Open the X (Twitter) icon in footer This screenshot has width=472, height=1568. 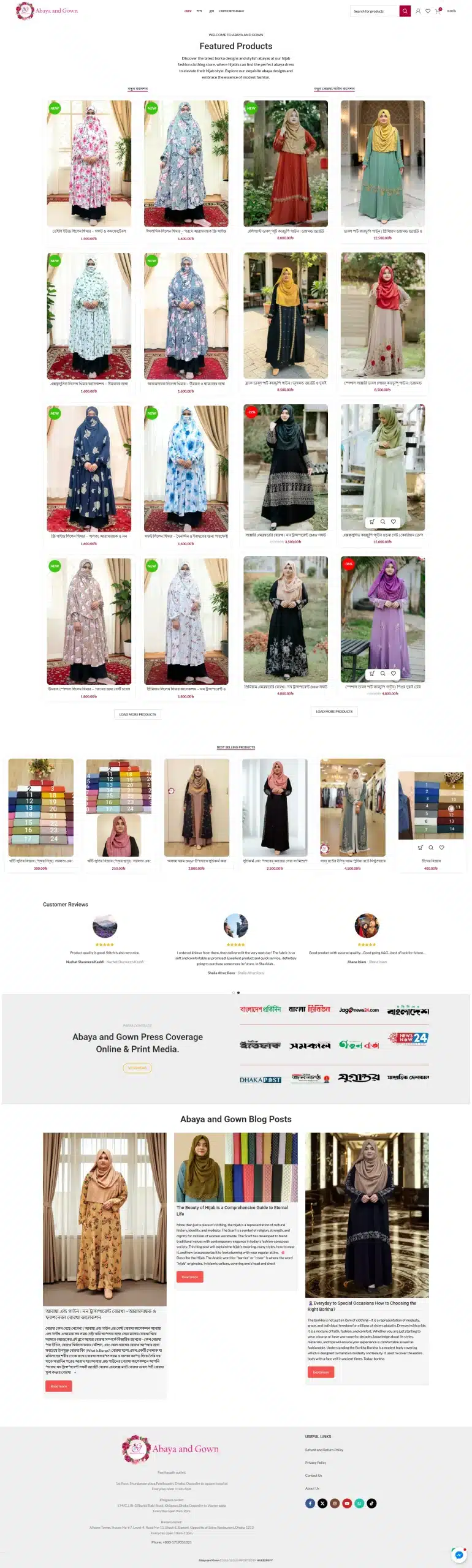[x=322, y=1503]
